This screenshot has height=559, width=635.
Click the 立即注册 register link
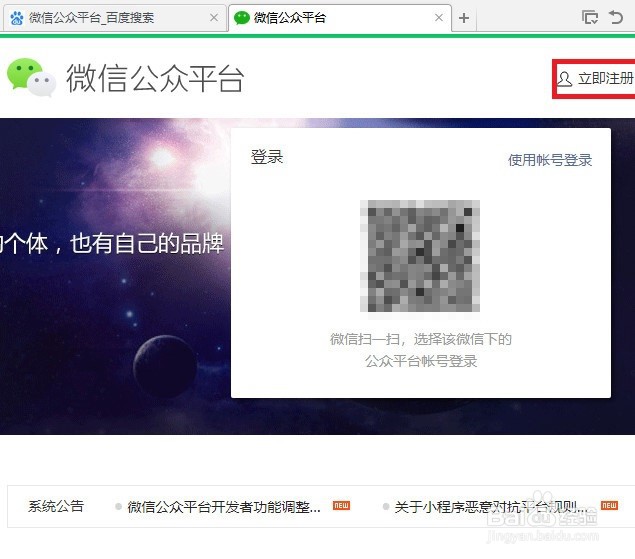tap(605, 78)
